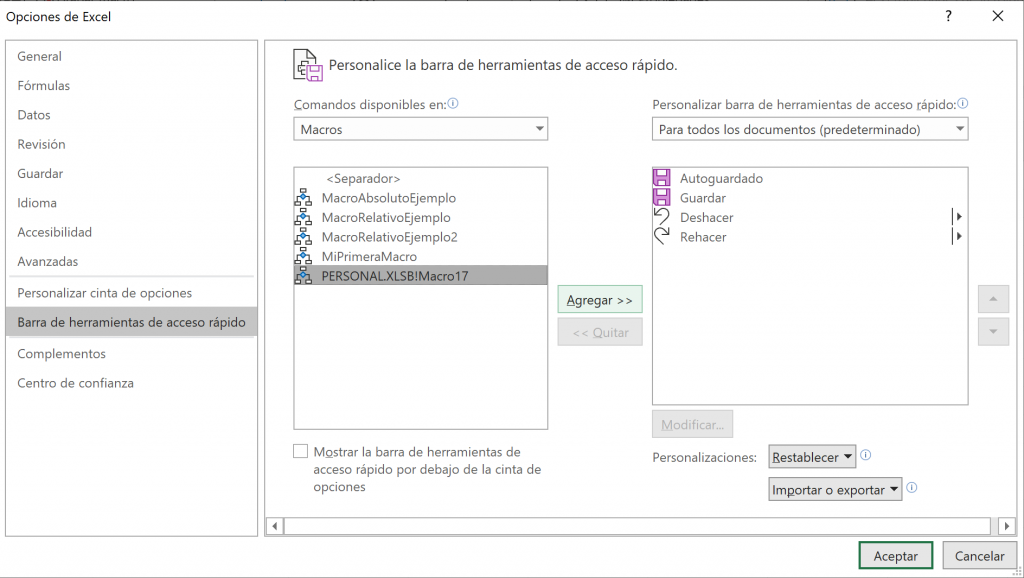Open Para todos los documentos dropdown

(810, 129)
